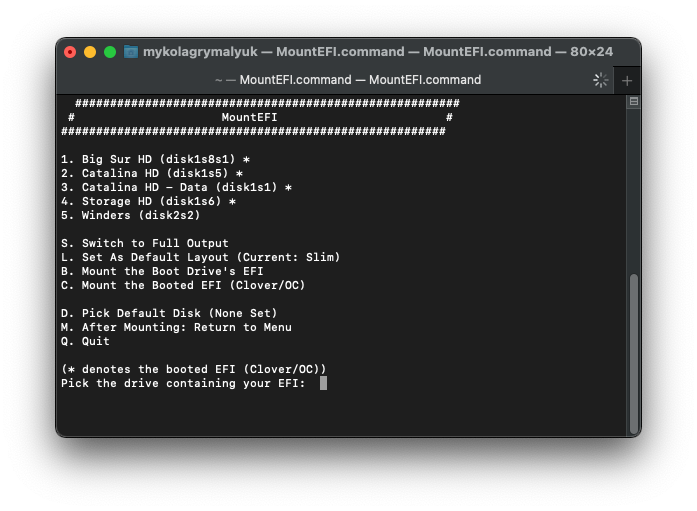Click the split pane icon above scrollbar

click(633, 102)
